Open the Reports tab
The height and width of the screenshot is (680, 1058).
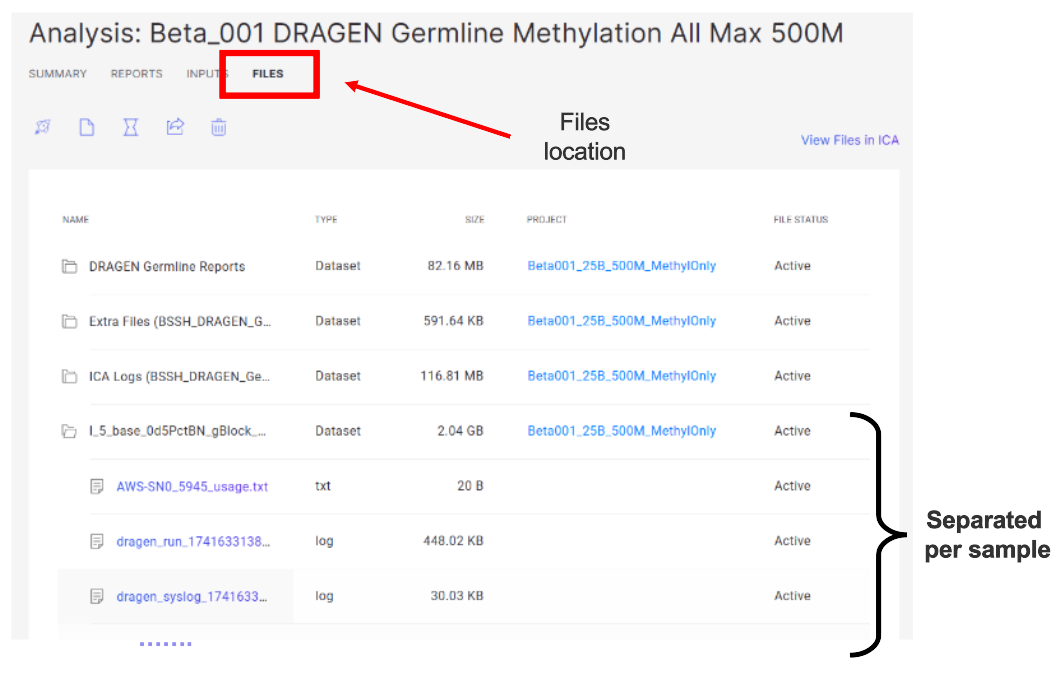(x=136, y=74)
